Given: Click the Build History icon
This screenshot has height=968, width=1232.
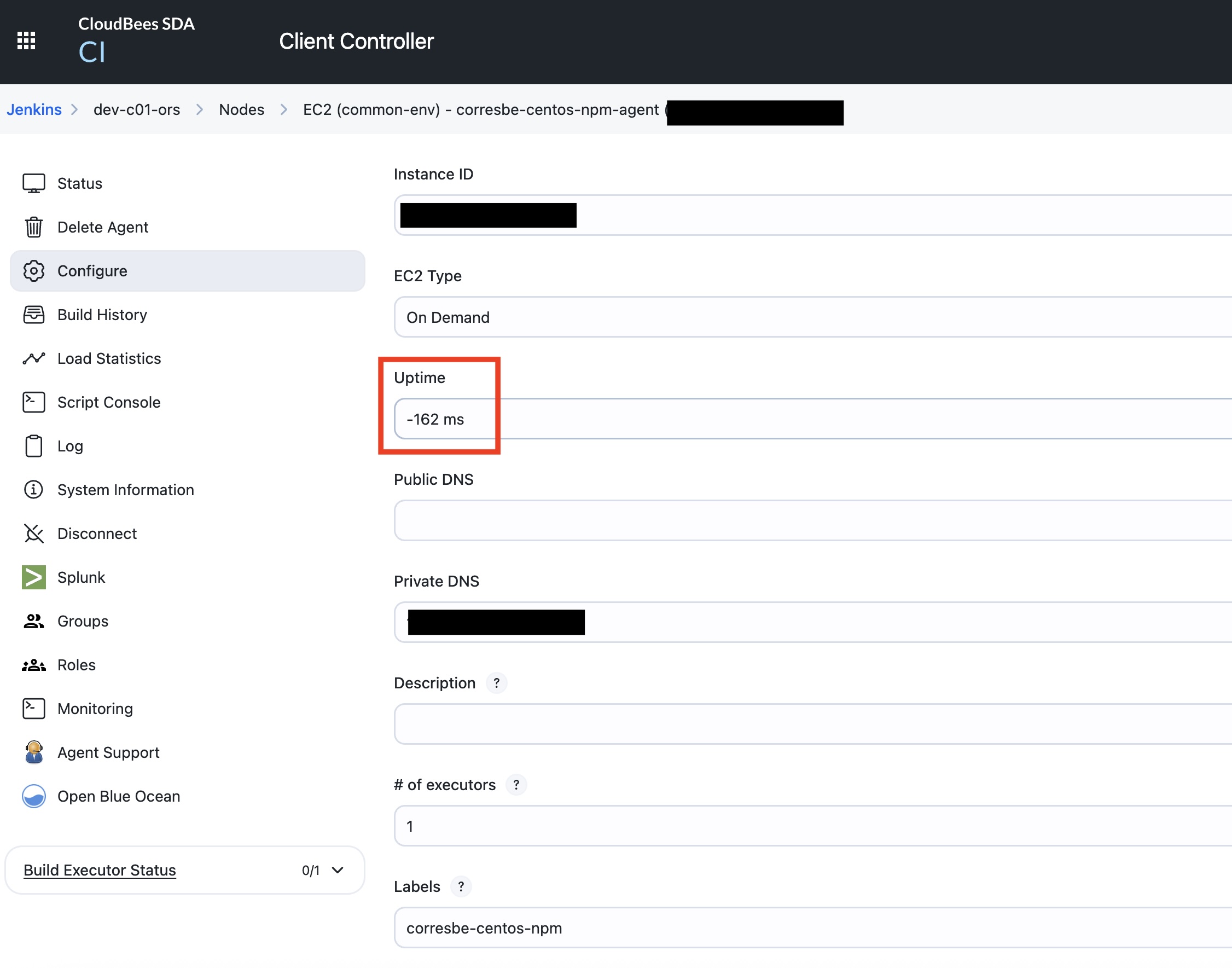Looking at the screenshot, I should click(x=33, y=315).
